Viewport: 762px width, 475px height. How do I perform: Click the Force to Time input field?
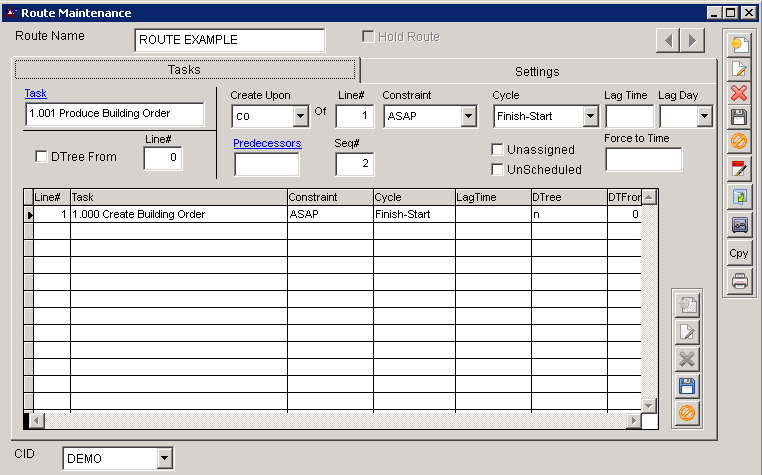click(643, 160)
